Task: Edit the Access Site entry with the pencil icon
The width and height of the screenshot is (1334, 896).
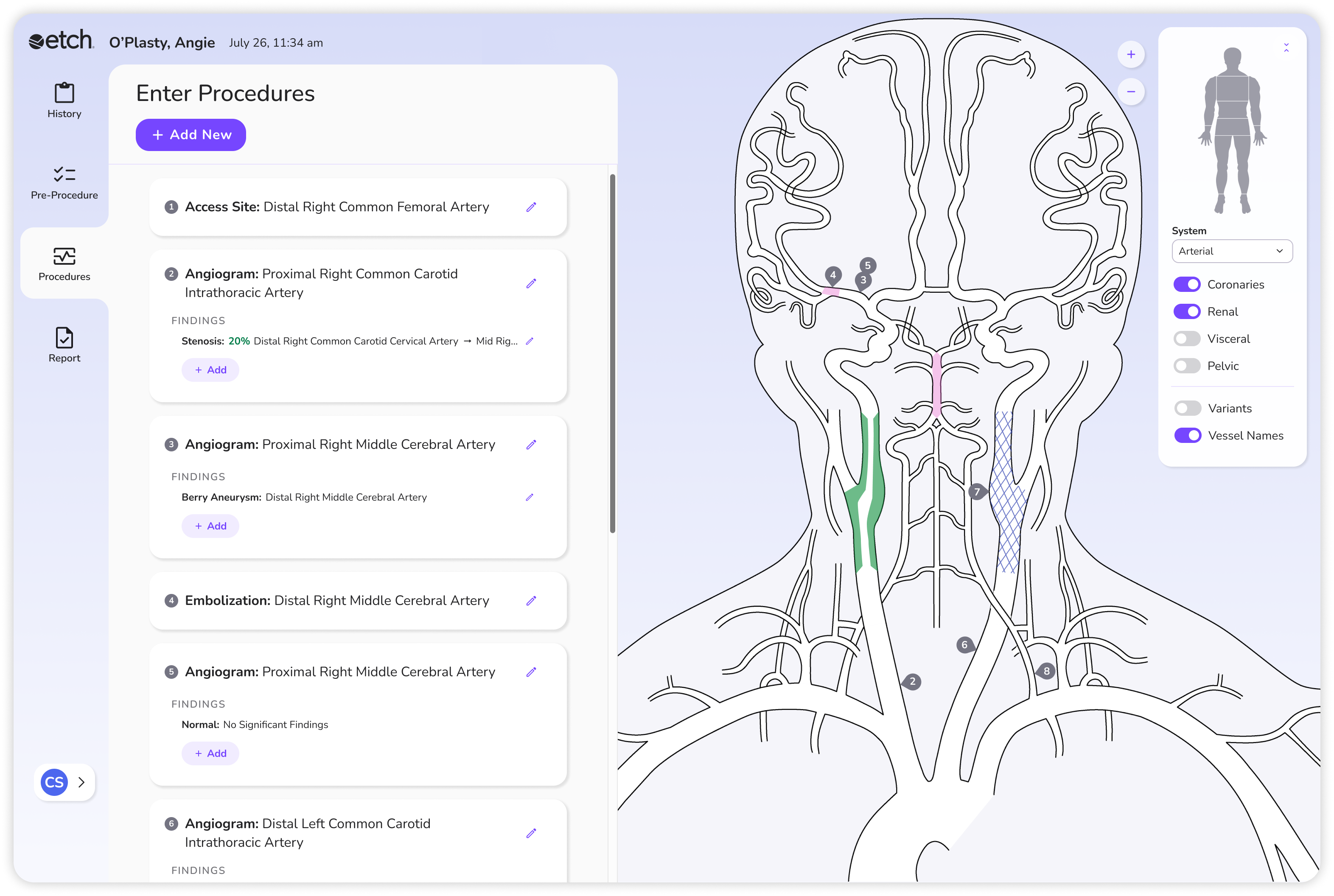Action: pyautogui.click(x=531, y=207)
